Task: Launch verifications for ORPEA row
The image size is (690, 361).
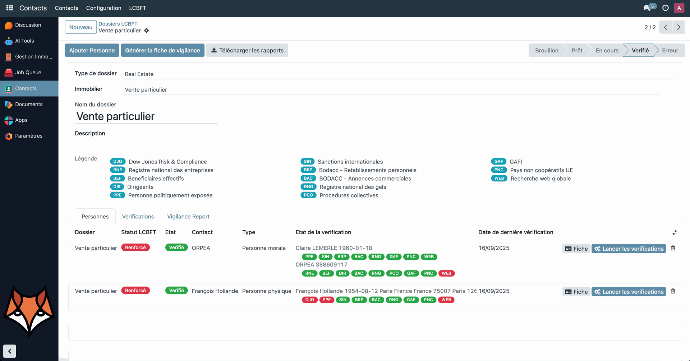Action: click(629, 249)
